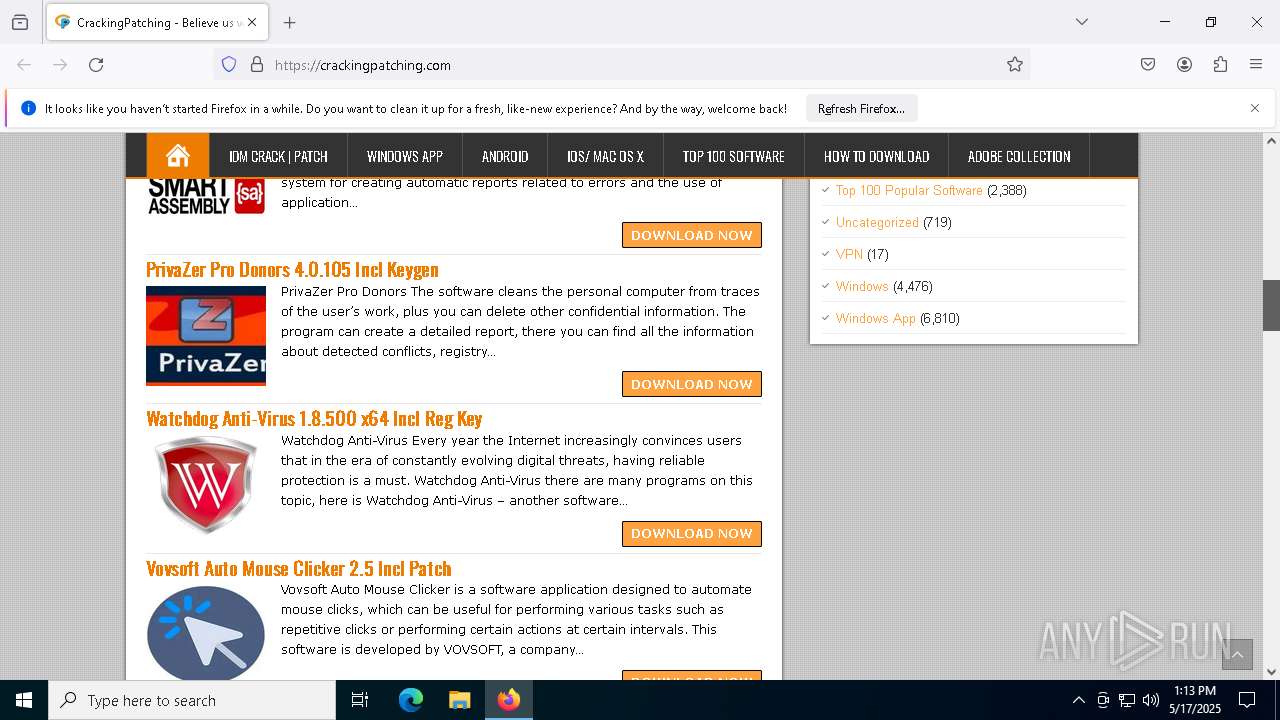1280x720 pixels.
Task: Open Task View on taskbar
Action: click(x=360, y=700)
